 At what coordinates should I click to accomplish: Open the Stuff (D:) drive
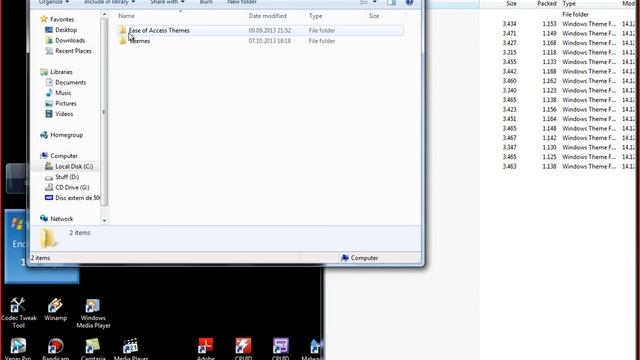[67, 177]
